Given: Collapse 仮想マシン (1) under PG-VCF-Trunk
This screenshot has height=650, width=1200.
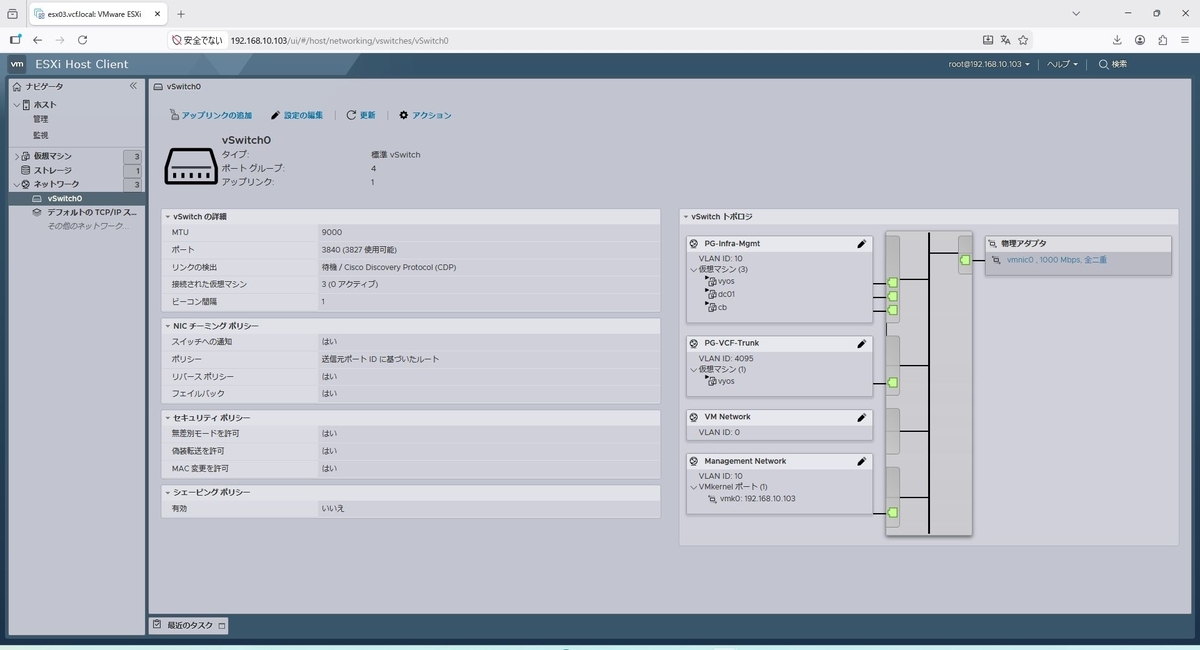Looking at the screenshot, I should coord(694,369).
